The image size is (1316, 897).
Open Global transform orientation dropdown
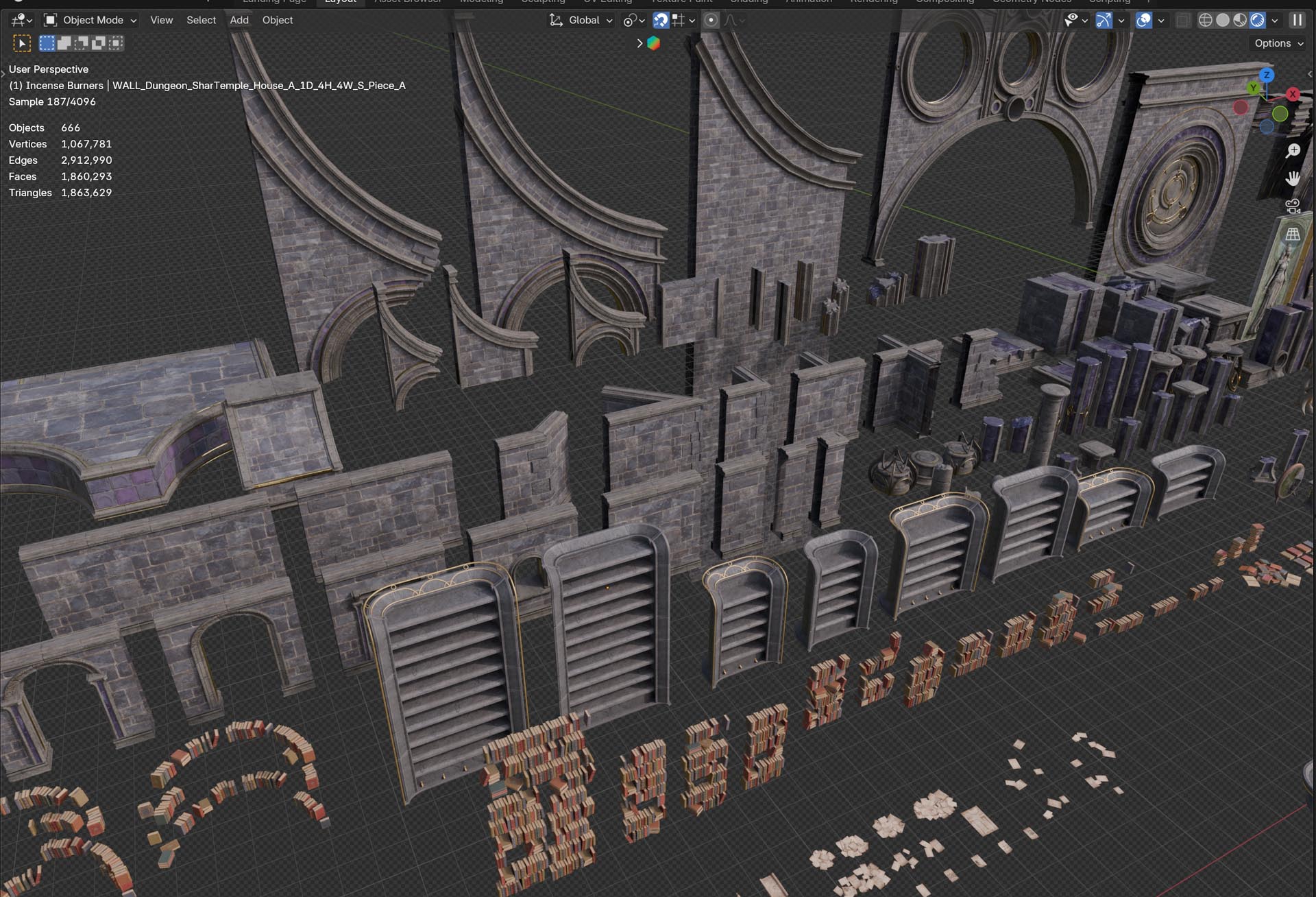click(581, 20)
